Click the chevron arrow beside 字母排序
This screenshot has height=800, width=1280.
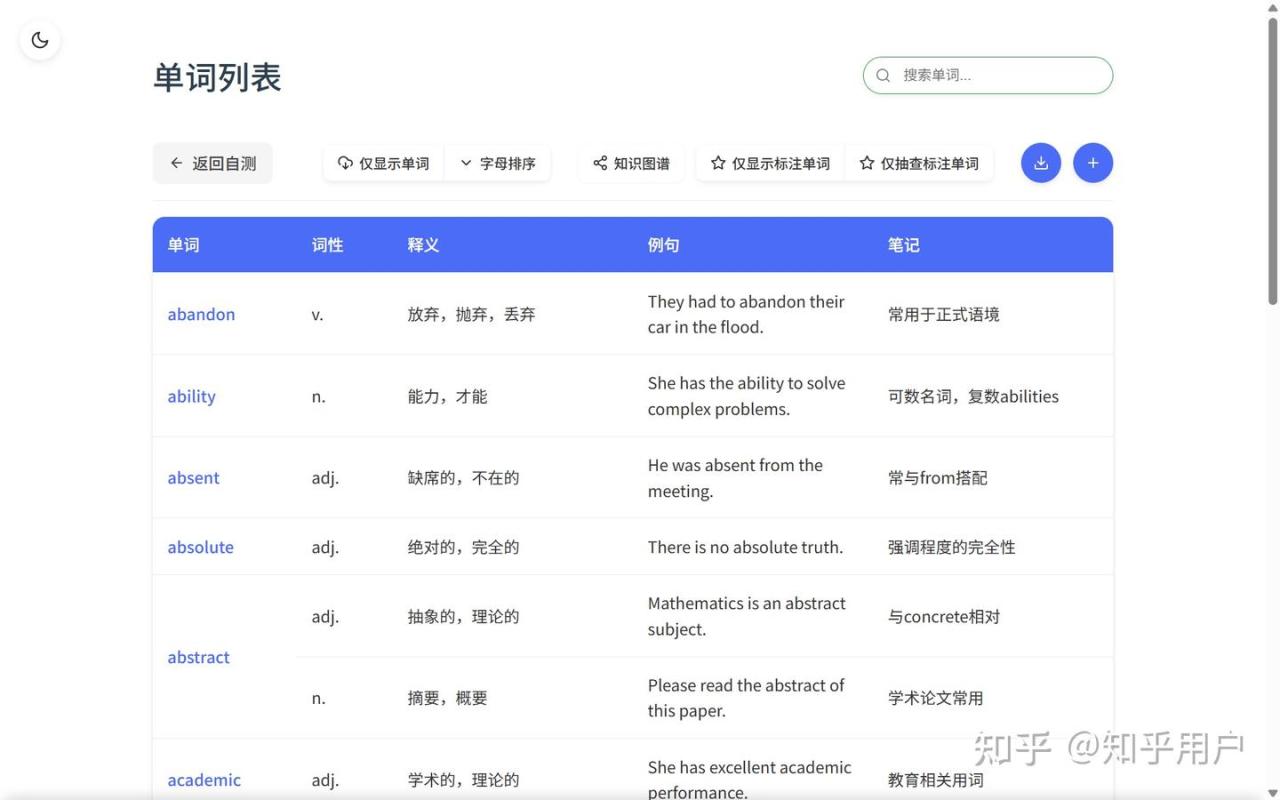(x=466, y=163)
